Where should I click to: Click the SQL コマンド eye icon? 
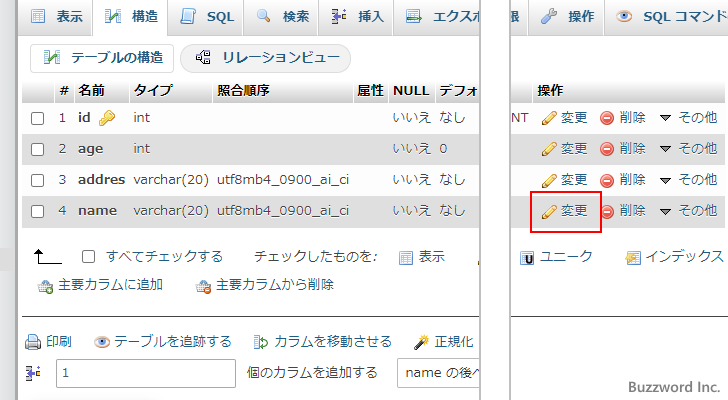pos(624,17)
